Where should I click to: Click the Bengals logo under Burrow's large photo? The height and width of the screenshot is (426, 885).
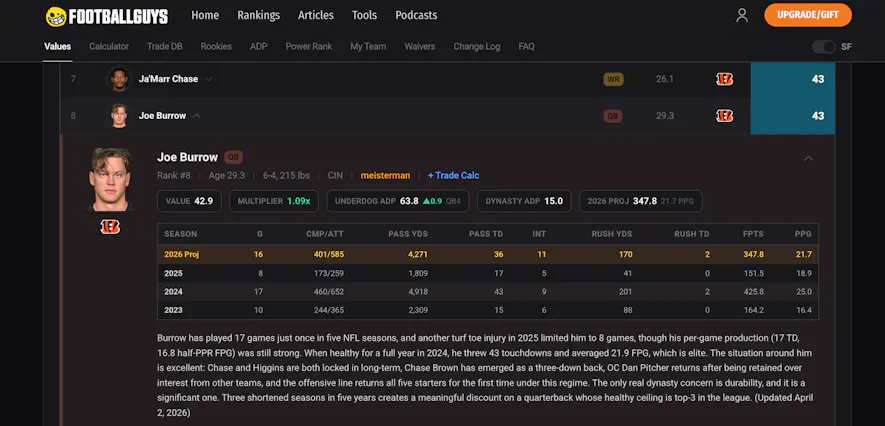click(x=110, y=227)
